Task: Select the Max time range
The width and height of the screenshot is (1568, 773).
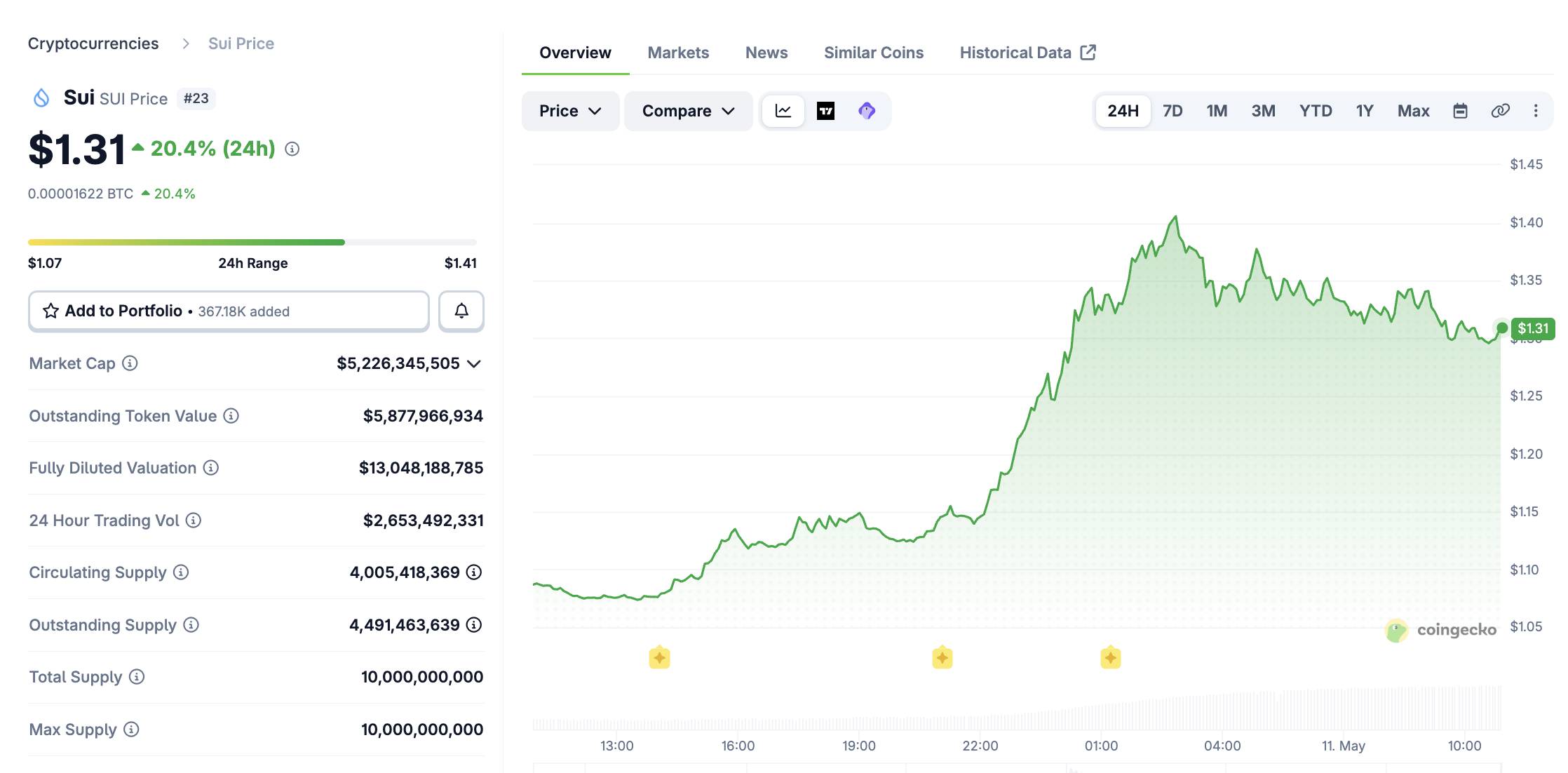Action: pyautogui.click(x=1413, y=111)
